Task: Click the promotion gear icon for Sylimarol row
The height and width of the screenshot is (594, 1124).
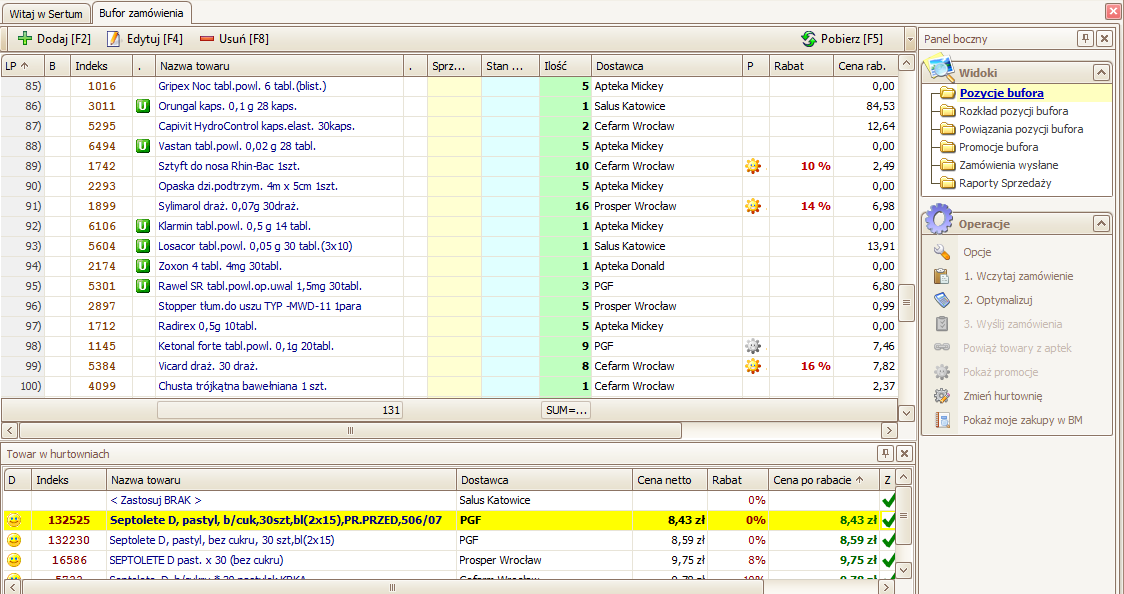Action: pos(753,206)
